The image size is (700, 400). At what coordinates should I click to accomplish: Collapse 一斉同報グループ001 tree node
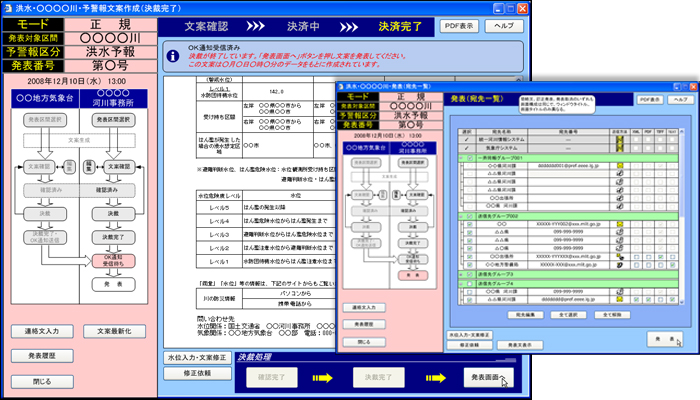point(461,158)
